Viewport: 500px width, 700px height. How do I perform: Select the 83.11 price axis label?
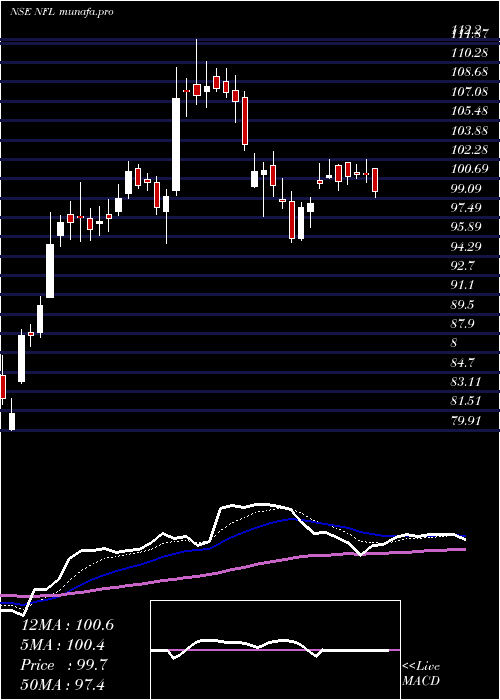pos(466,382)
